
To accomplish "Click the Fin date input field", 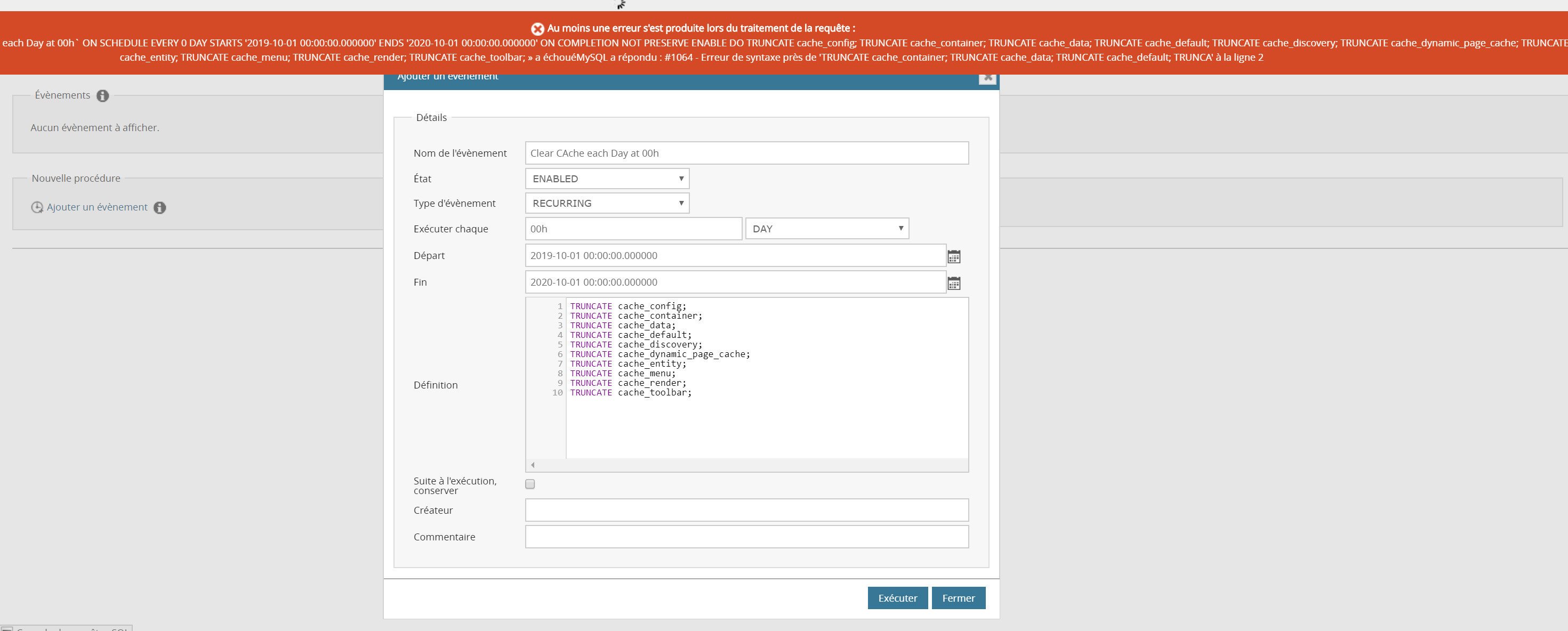I will pos(735,282).
